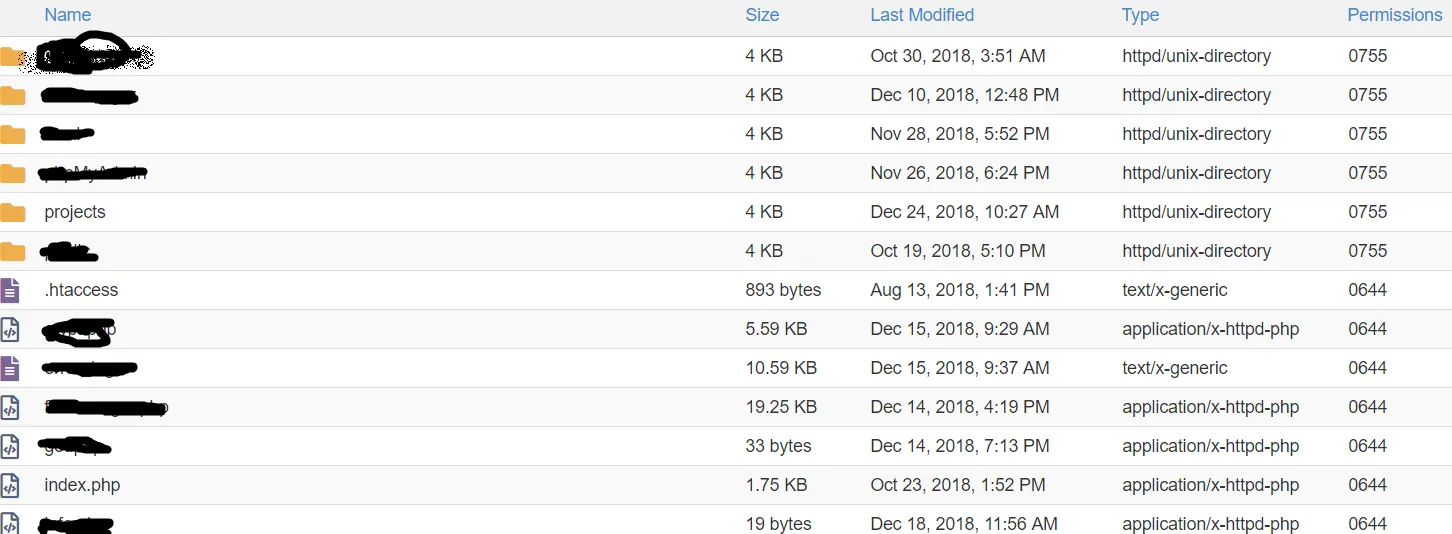1452x534 pixels.
Task: Click PHP file icon for 19.25 KB file
Action: (x=10, y=407)
